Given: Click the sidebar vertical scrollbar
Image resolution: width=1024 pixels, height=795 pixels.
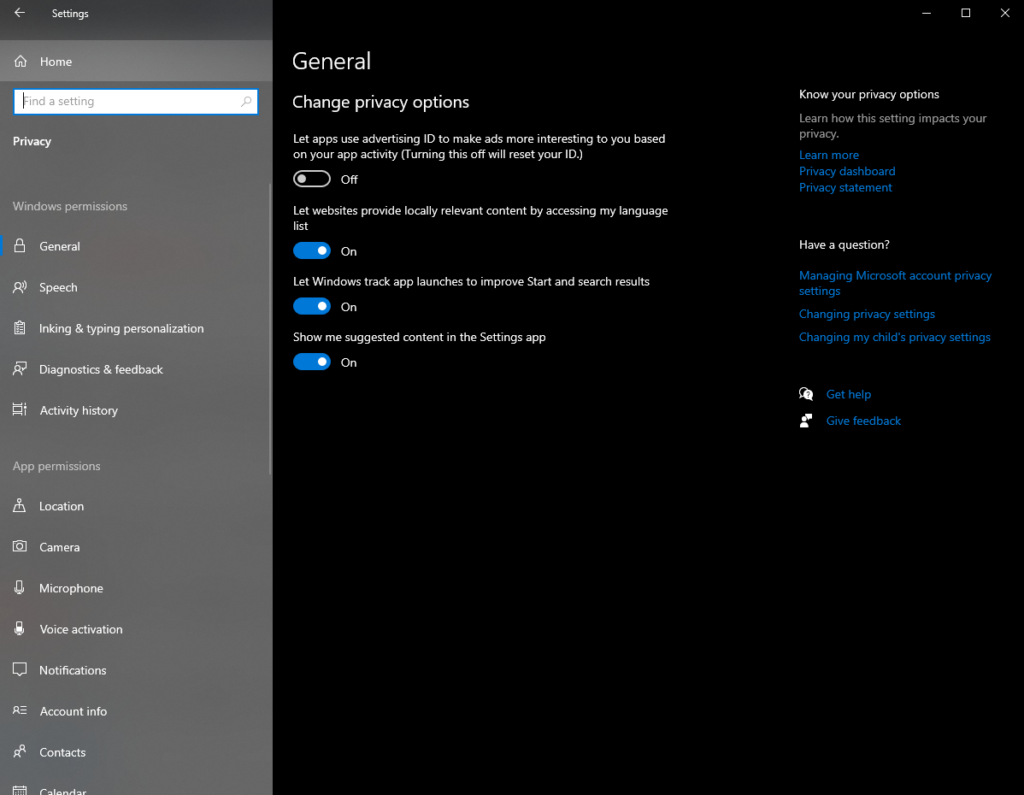Looking at the screenshot, I should tap(270, 329).
